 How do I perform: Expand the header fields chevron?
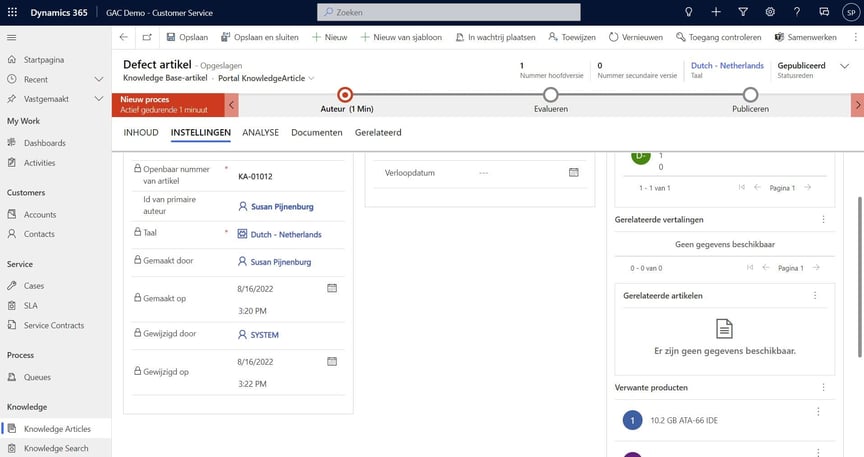click(844, 66)
